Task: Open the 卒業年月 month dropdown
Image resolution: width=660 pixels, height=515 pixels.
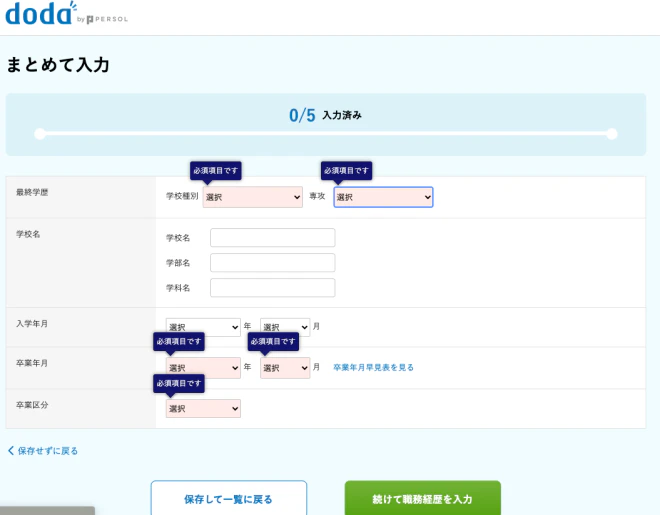Action: coord(285,368)
